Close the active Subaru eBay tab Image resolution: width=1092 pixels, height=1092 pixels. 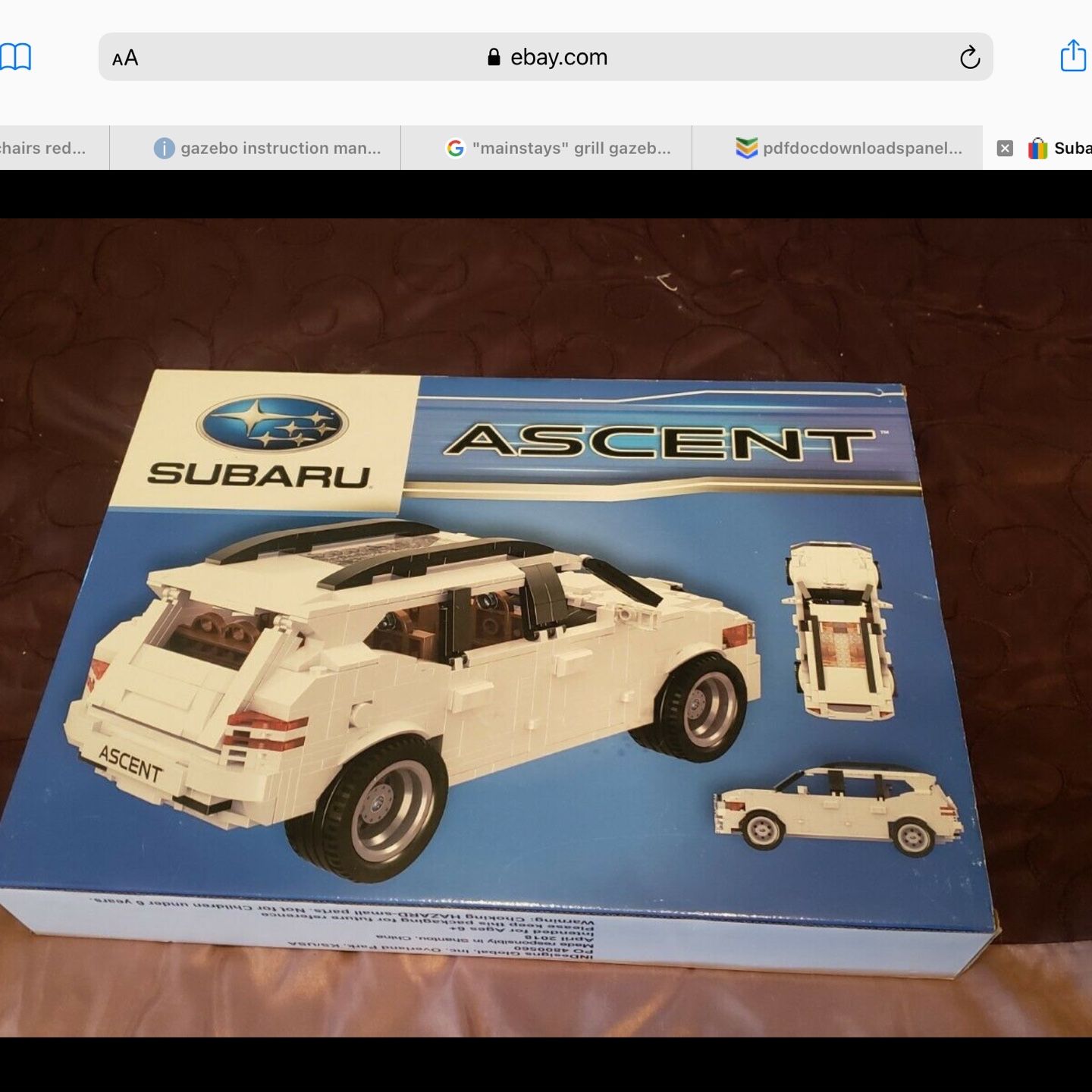point(1005,149)
